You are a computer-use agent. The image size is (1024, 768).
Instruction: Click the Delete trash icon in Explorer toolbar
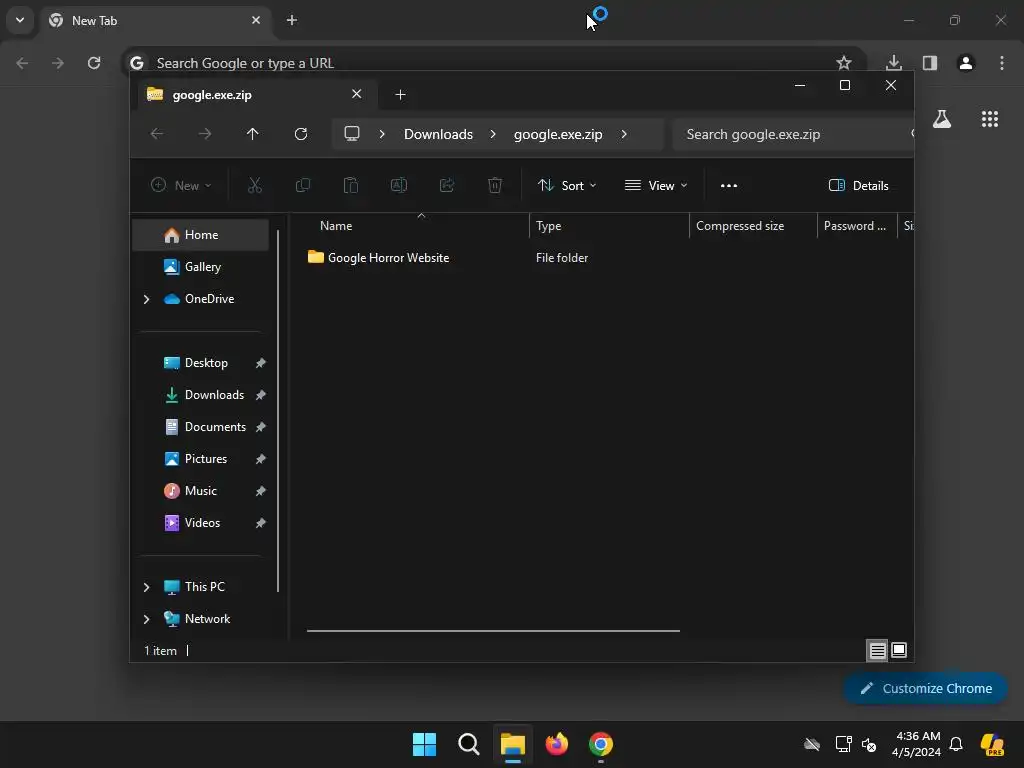(x=495, y=185)
